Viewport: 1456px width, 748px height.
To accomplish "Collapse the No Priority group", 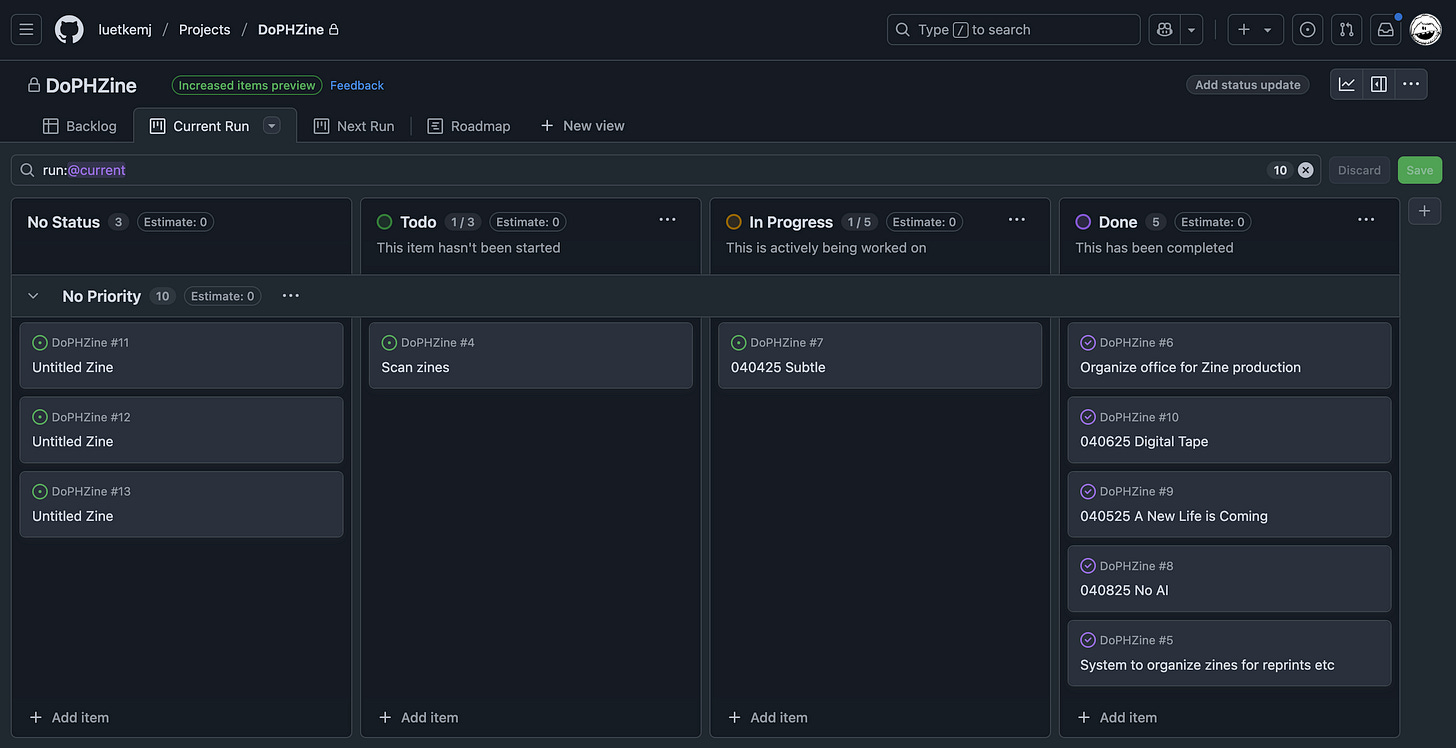I will pos(33,296).
